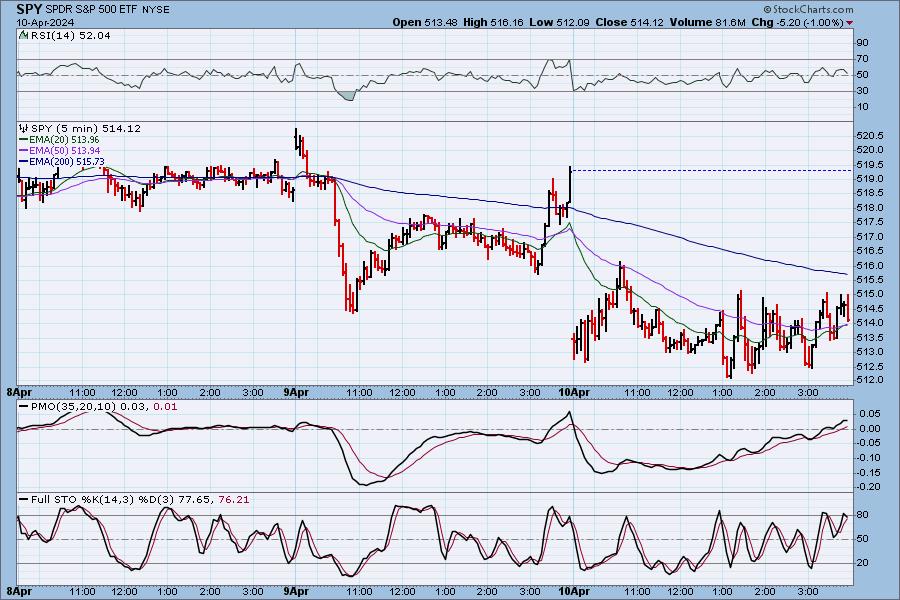Click the 0.00 label on PMO axis
Screen dimensions: 900x600
click(870, 429)
